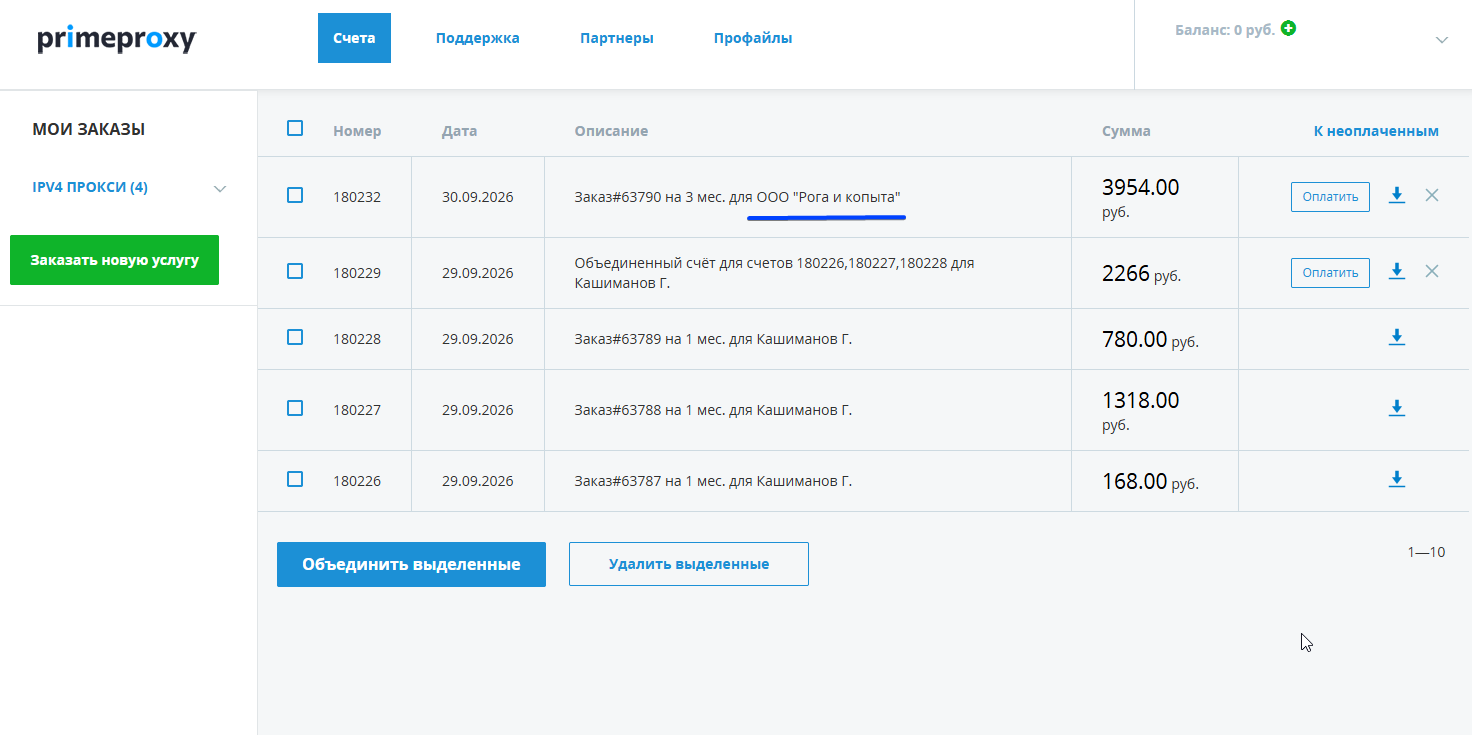Click the description of Заказ#63788
Screen dimensions: 1472x735
point(713,410)
